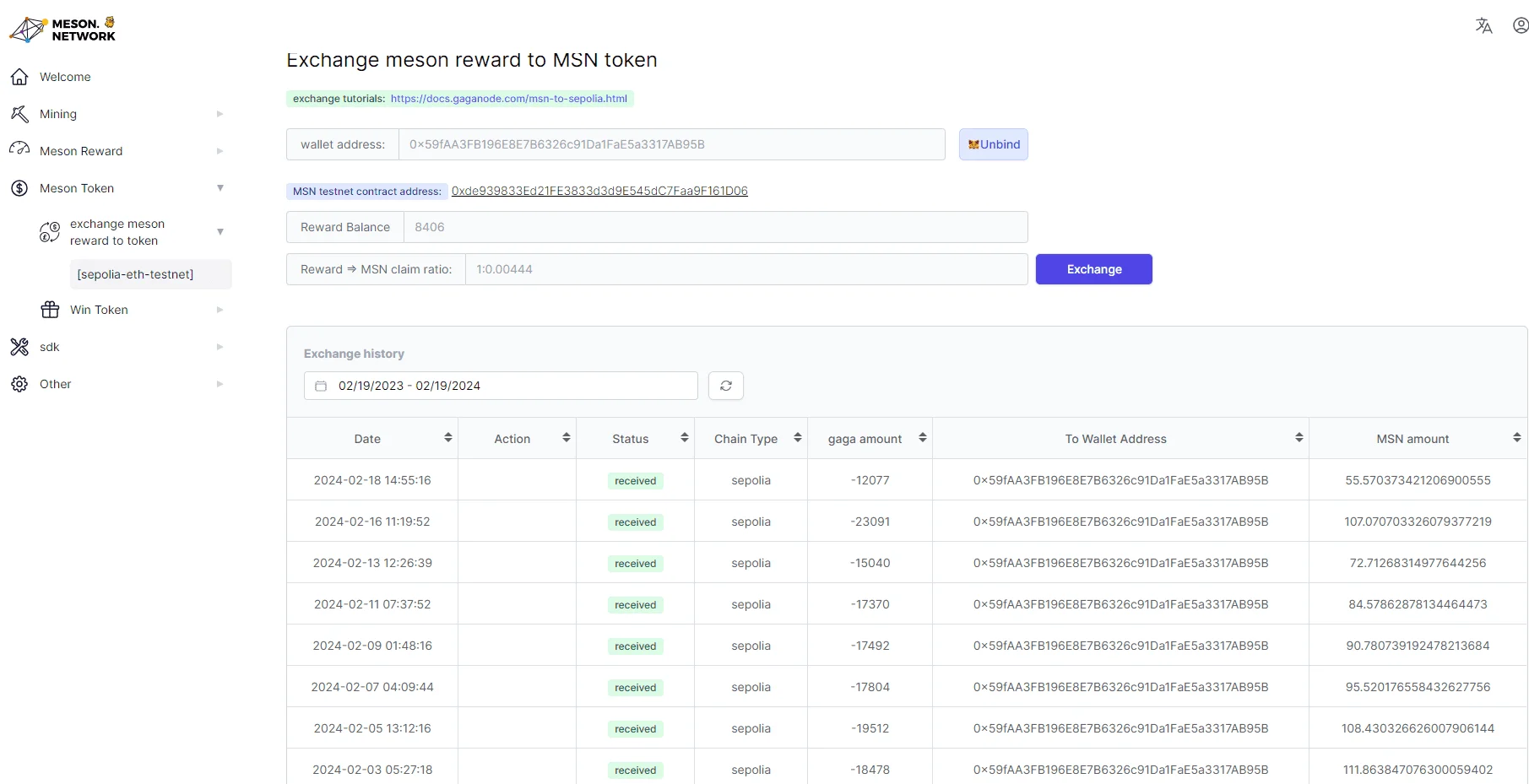Select date cell 2024-02-18 14:55:16
Viewport: 1529px width, 784px height.
(372, 480)
